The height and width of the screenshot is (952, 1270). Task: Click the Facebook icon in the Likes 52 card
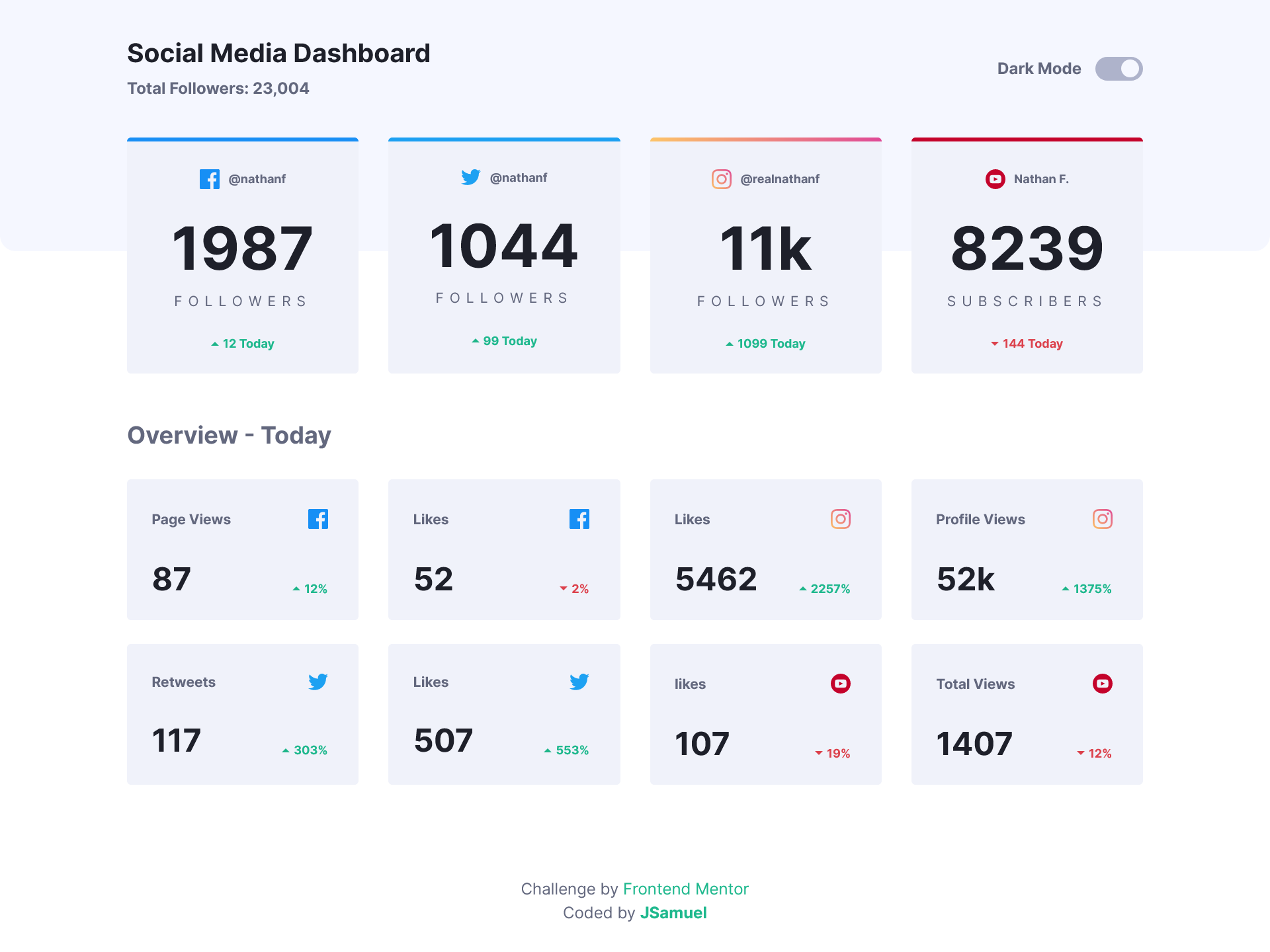click(x=579, y=519)
